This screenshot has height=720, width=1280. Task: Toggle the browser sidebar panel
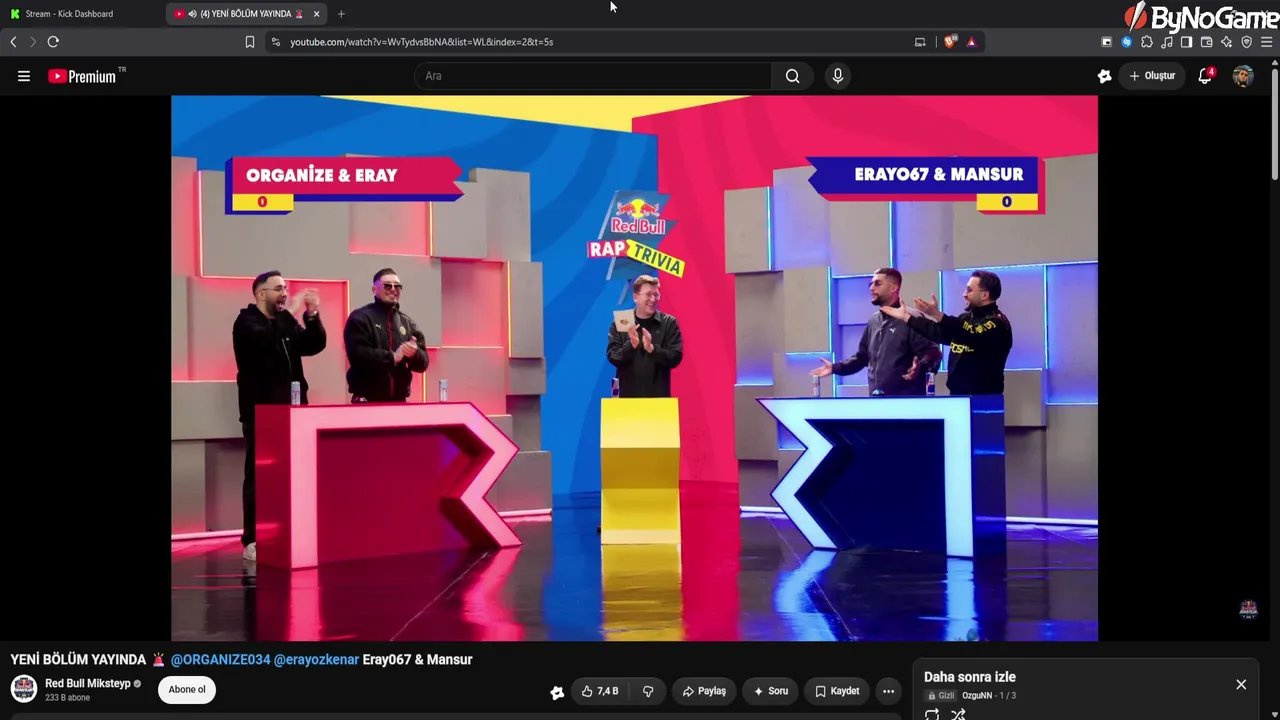[x=1186, y=42]
